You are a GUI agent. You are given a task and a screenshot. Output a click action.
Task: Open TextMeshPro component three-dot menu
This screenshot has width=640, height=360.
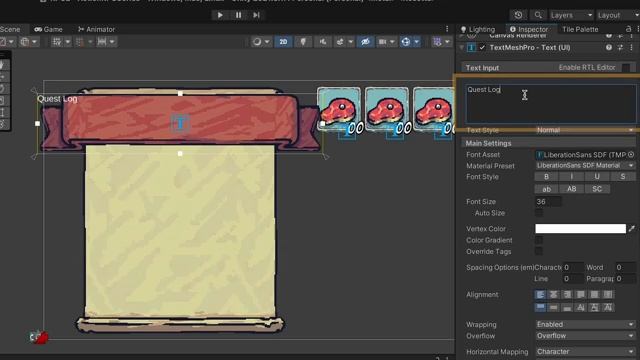click(631, 47)
